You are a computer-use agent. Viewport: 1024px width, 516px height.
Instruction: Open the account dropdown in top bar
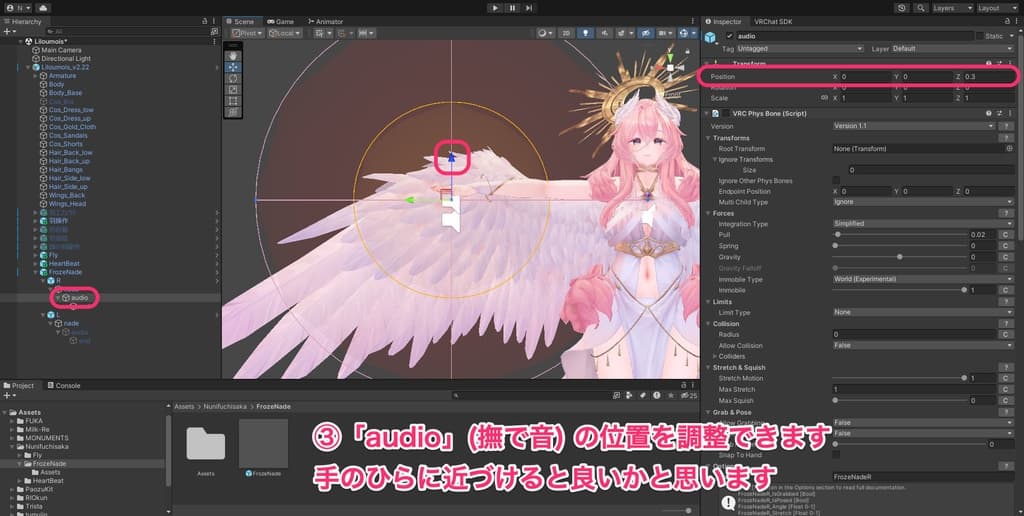click(18, 8)
